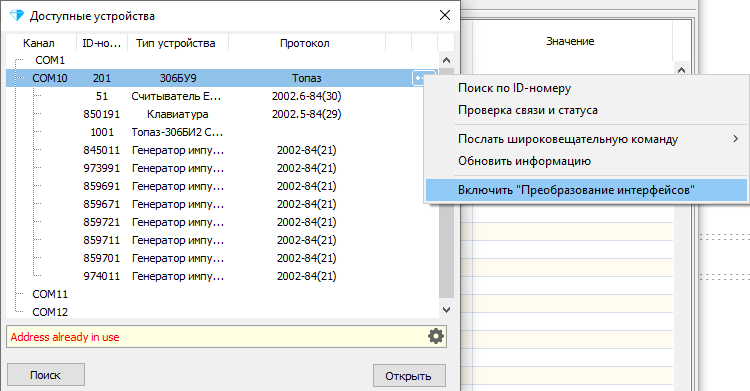Image resolution: width=750 pixels, height=391 pixels.
Task: Sort by Тип устройства column header
Action: click(x=178, y=43)
